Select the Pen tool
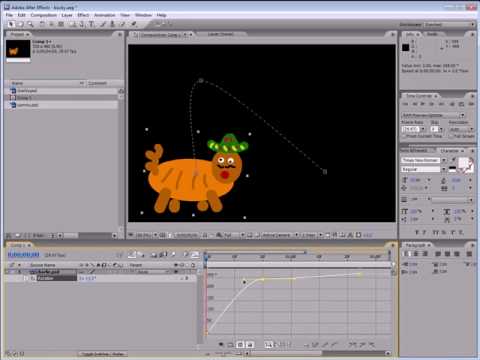 pos(82,24)
